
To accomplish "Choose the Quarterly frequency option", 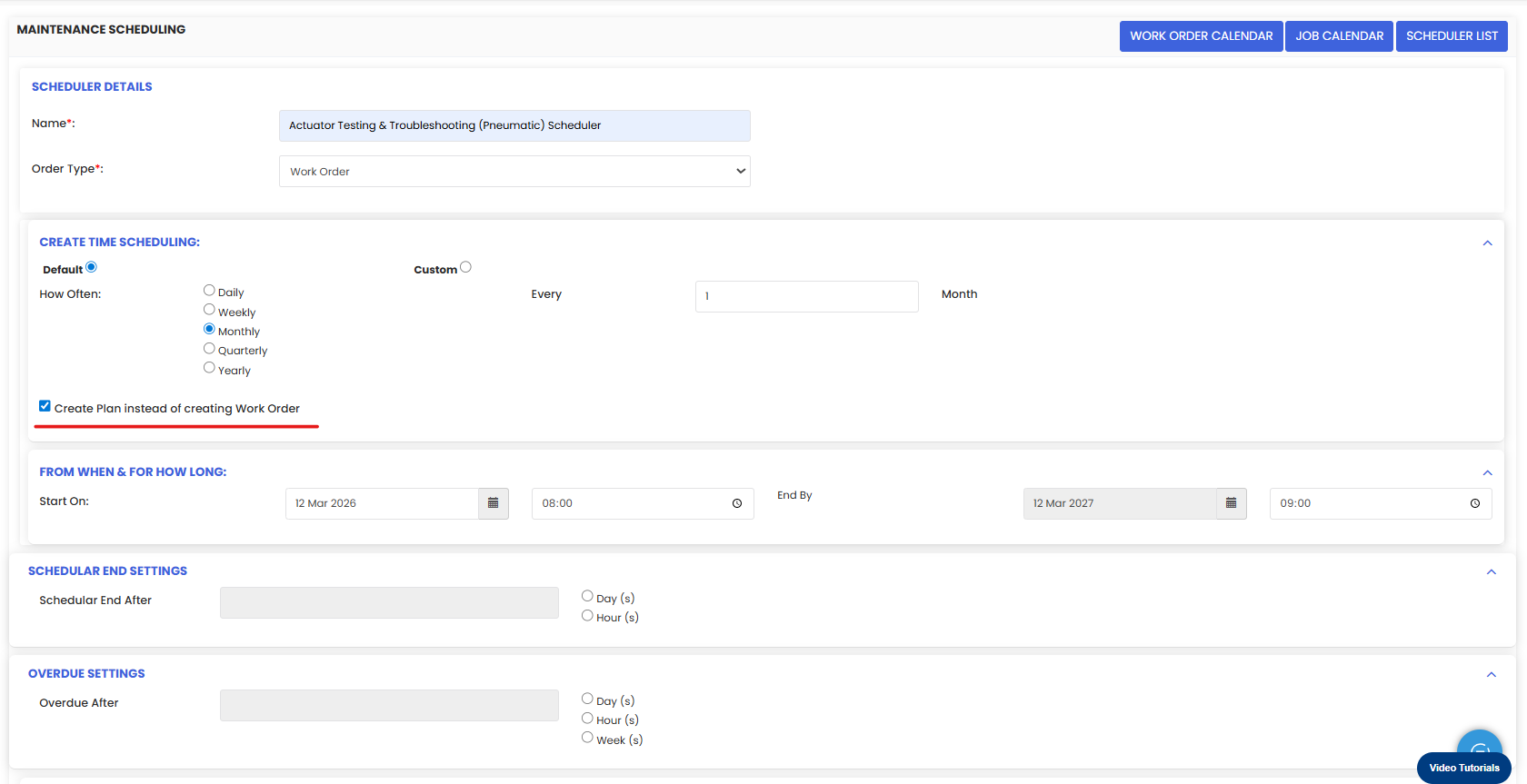I will [209, 349].
